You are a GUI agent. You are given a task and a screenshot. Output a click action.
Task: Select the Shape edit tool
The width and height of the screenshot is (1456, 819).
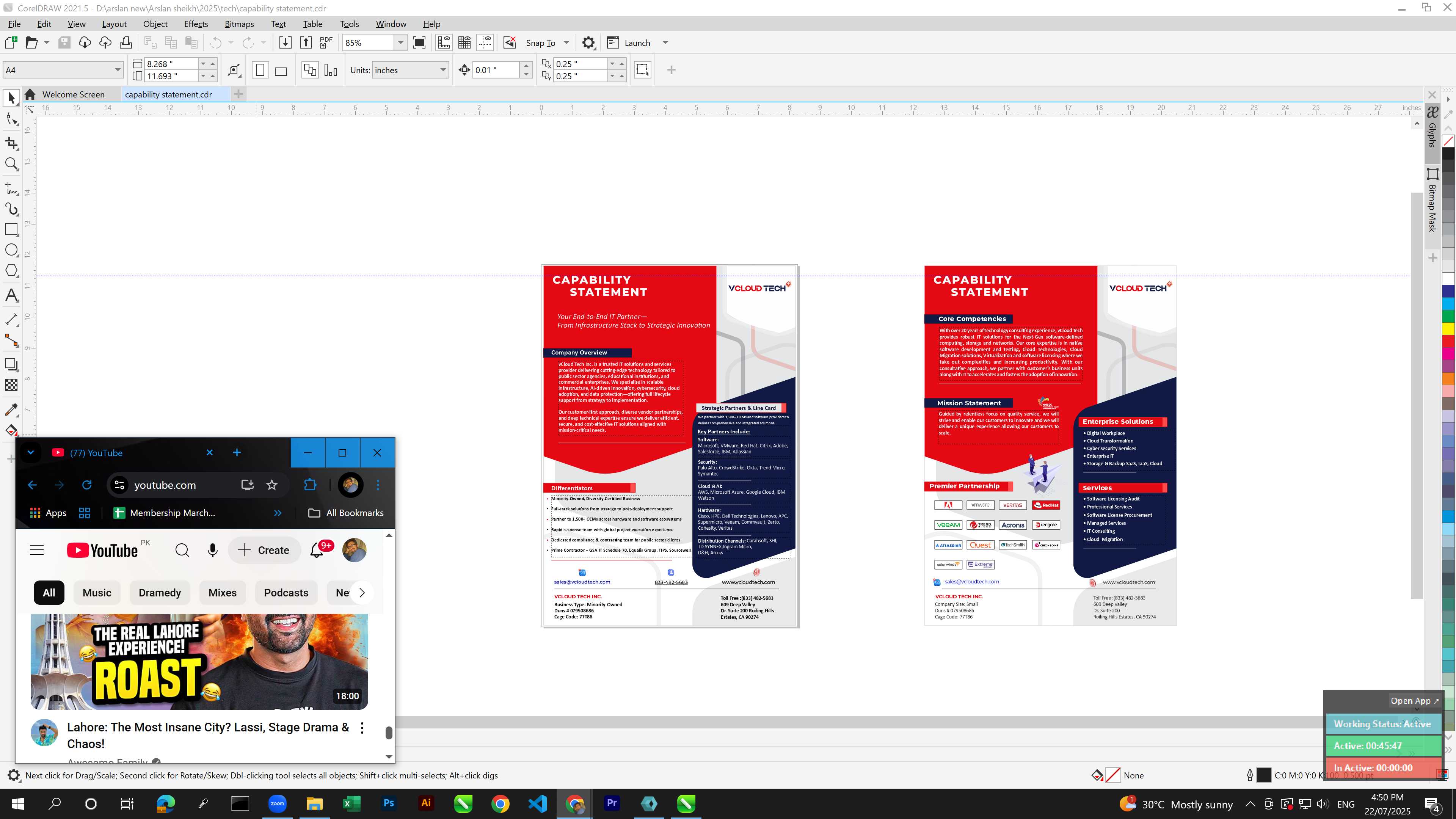11,119
